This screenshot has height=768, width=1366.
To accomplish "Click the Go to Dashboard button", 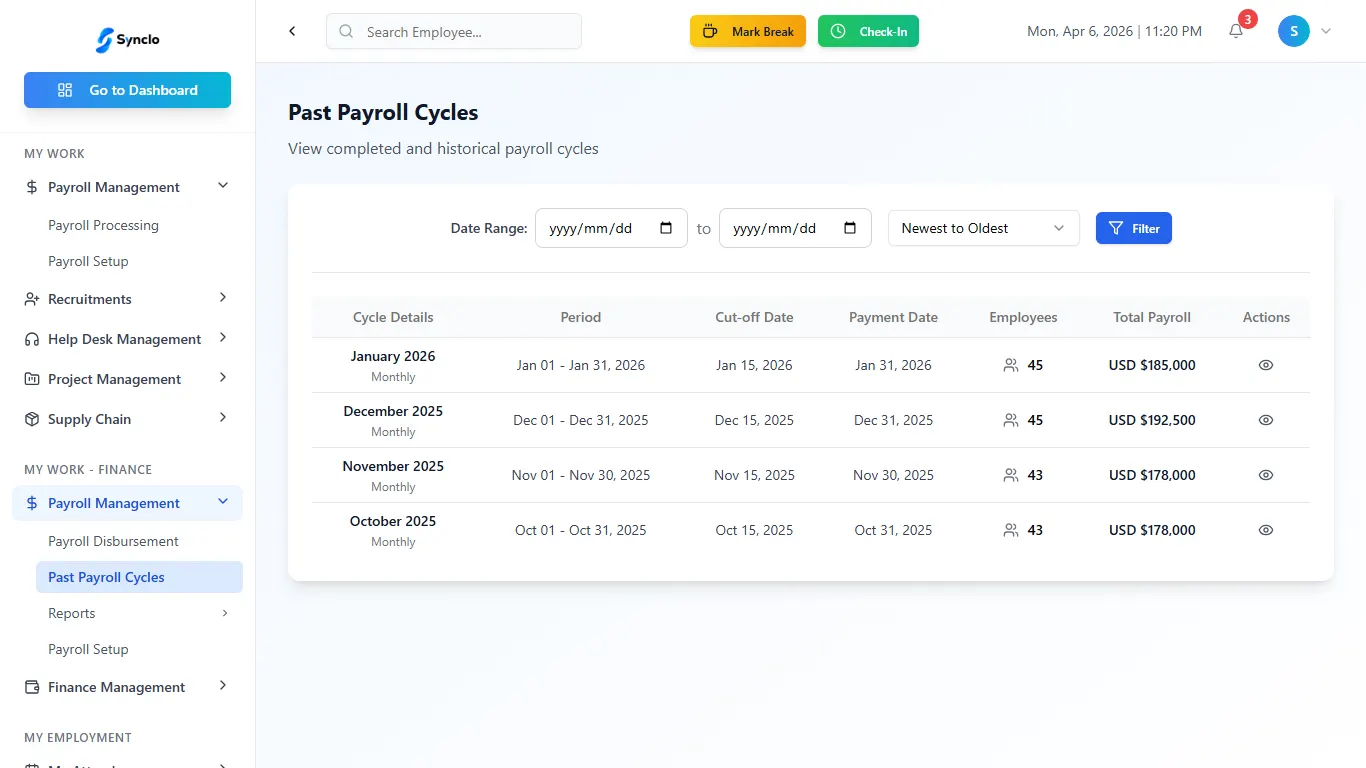I will pos(127,90).
